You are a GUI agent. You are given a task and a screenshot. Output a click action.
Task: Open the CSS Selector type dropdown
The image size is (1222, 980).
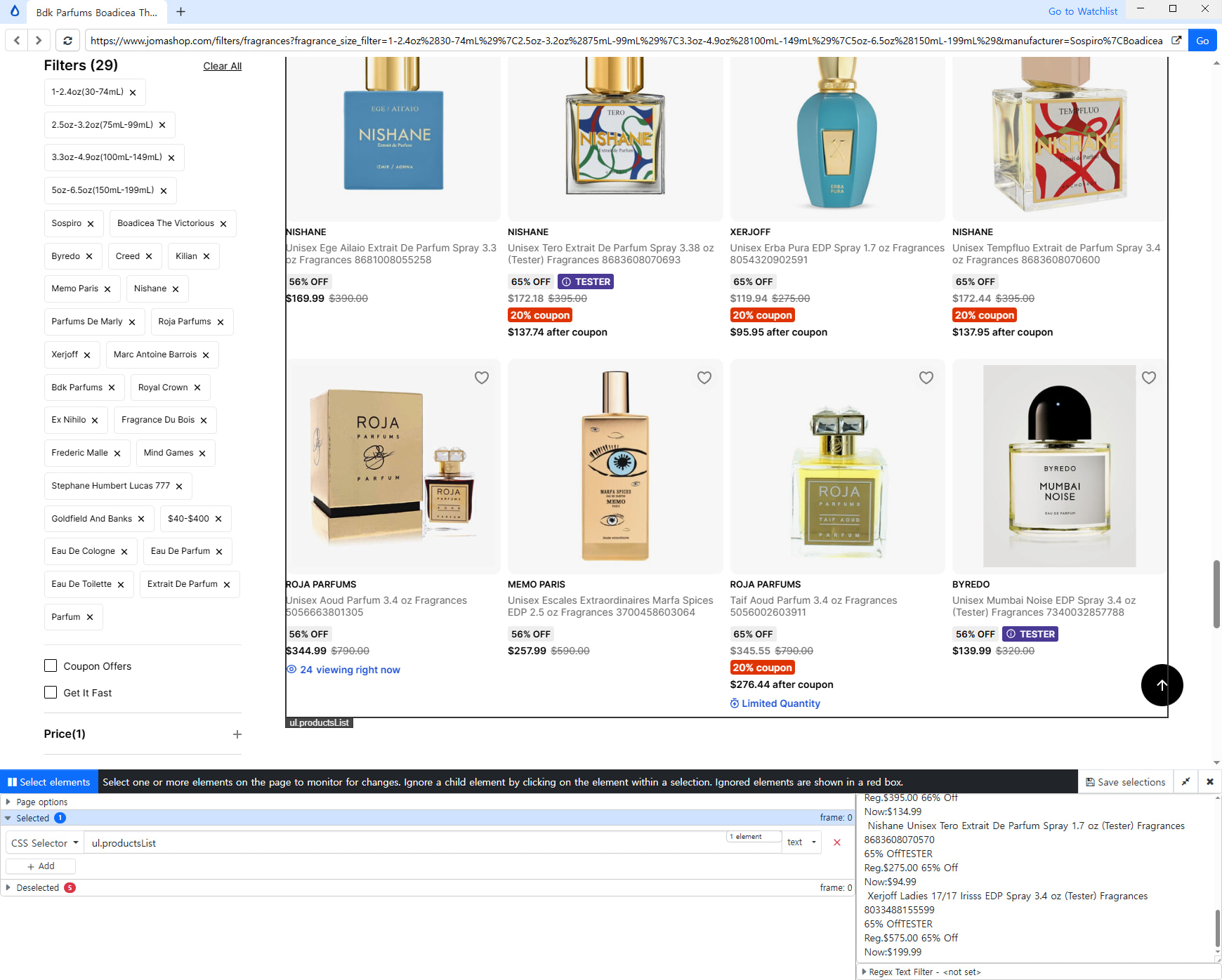(x=45, y=843)
